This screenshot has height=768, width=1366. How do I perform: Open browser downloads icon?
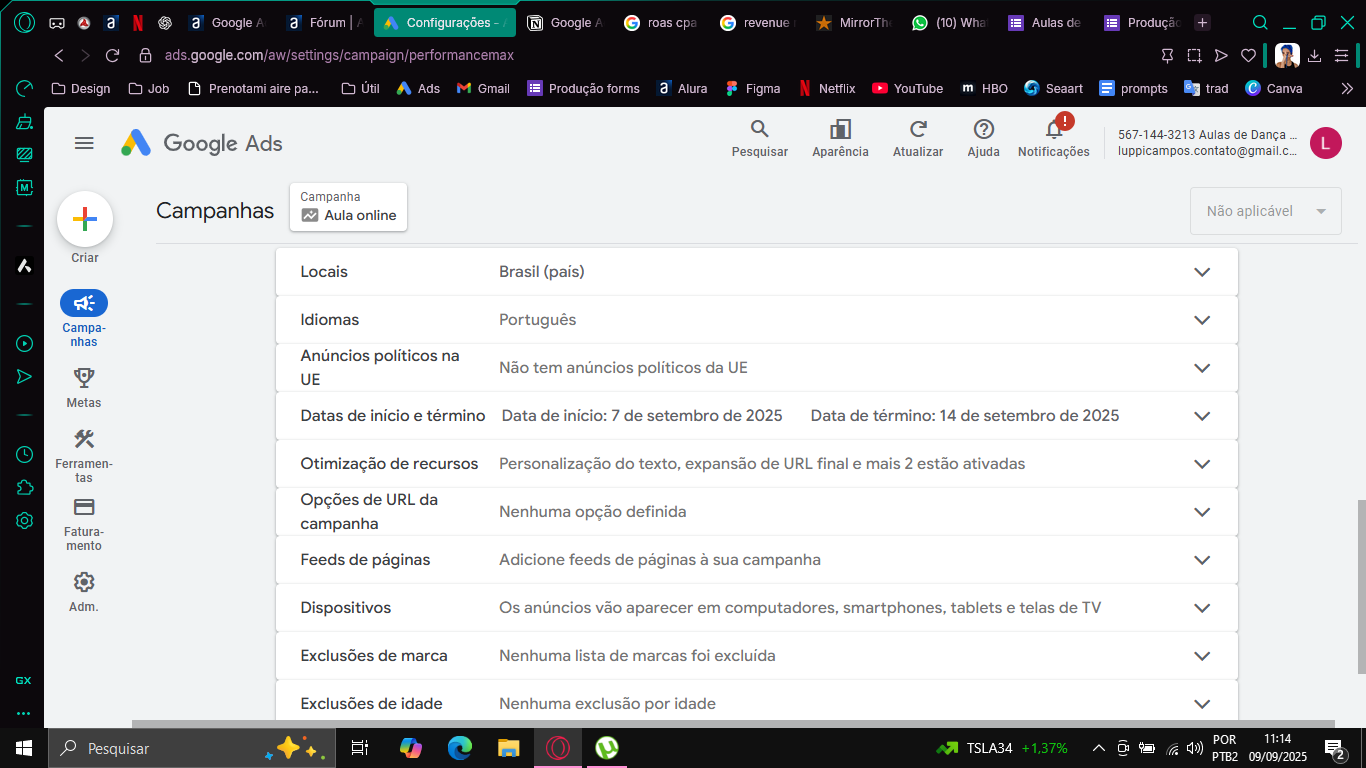pyautogui.click(x=1315, y=56)
